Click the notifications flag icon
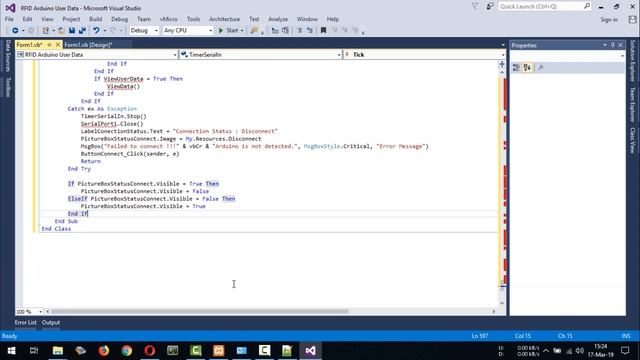The width and height of the screenshot is (640, 360). 475,7
